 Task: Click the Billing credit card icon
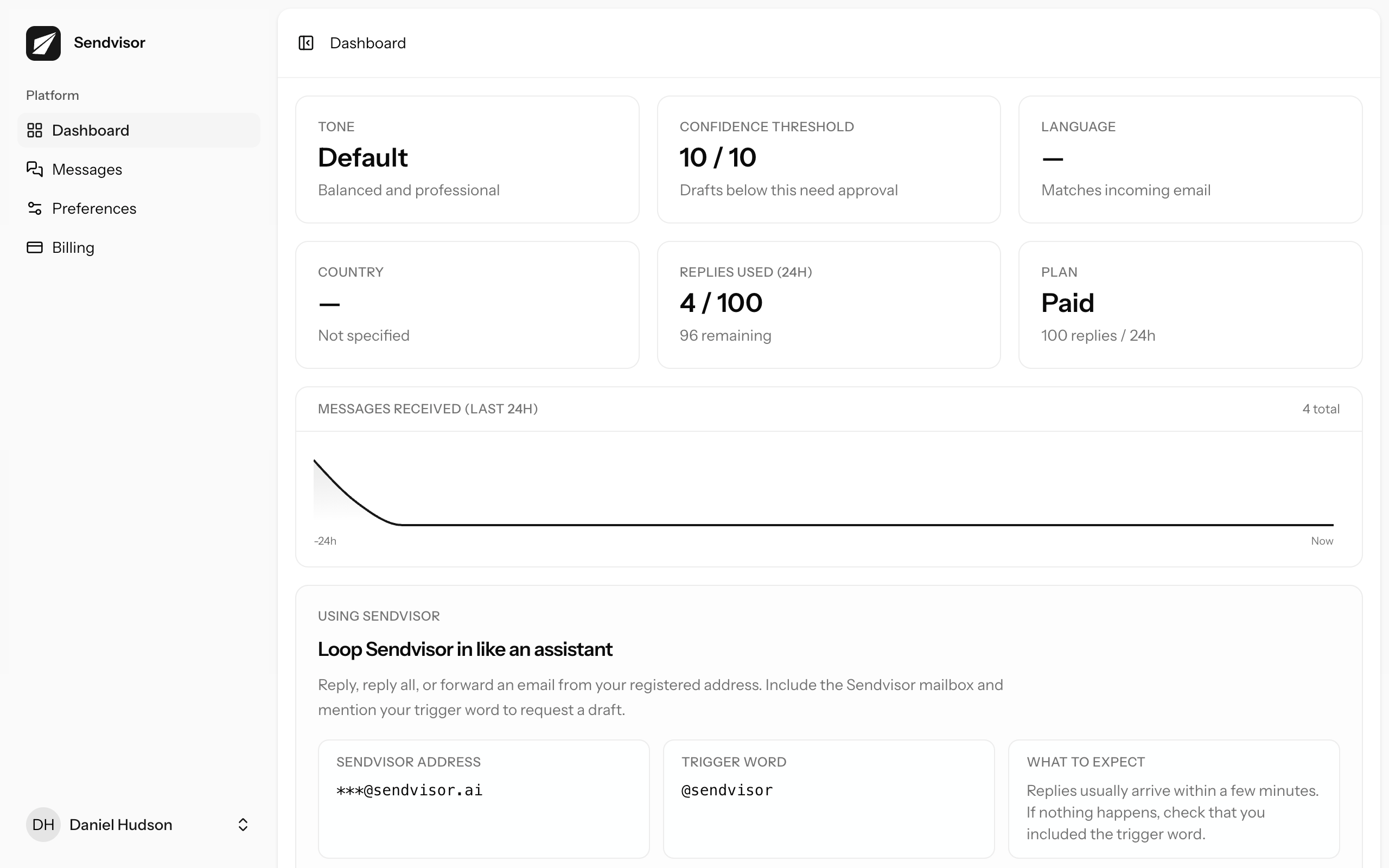(x=35, y=247)
